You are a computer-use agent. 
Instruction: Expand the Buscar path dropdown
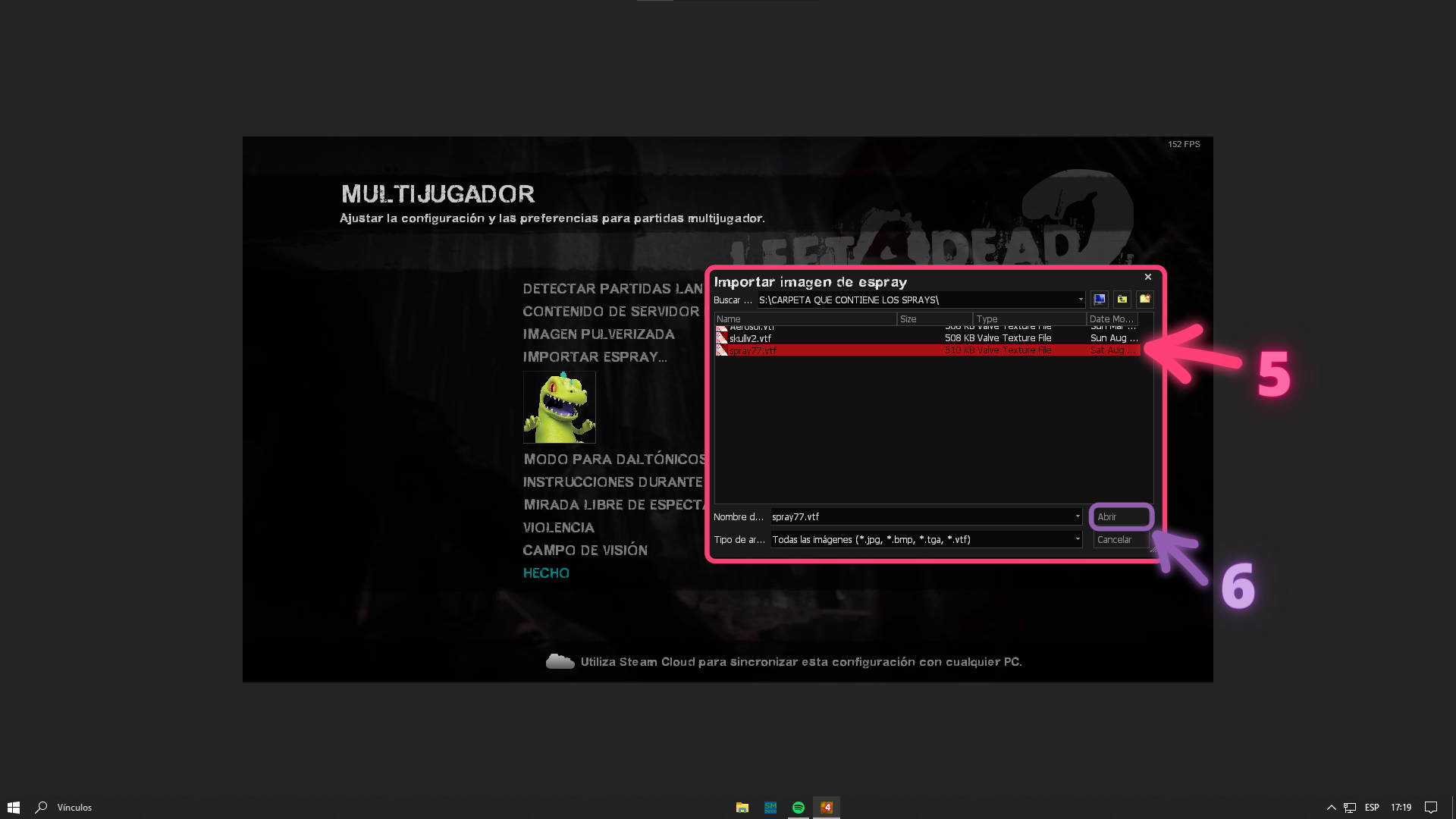(x=1081, y=300)
